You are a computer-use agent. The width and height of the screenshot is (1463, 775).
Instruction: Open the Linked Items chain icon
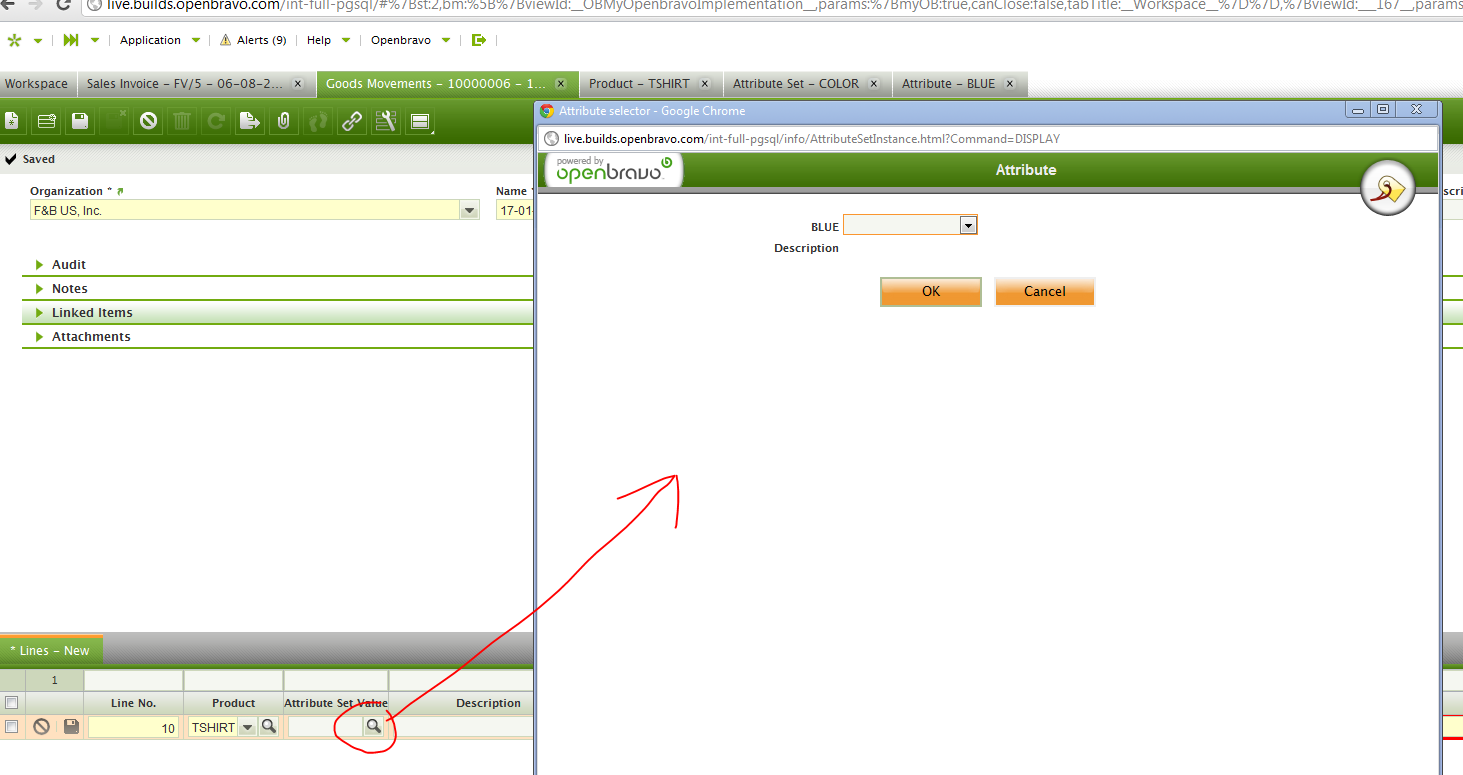pyautogui.click(x=352, y=122)
